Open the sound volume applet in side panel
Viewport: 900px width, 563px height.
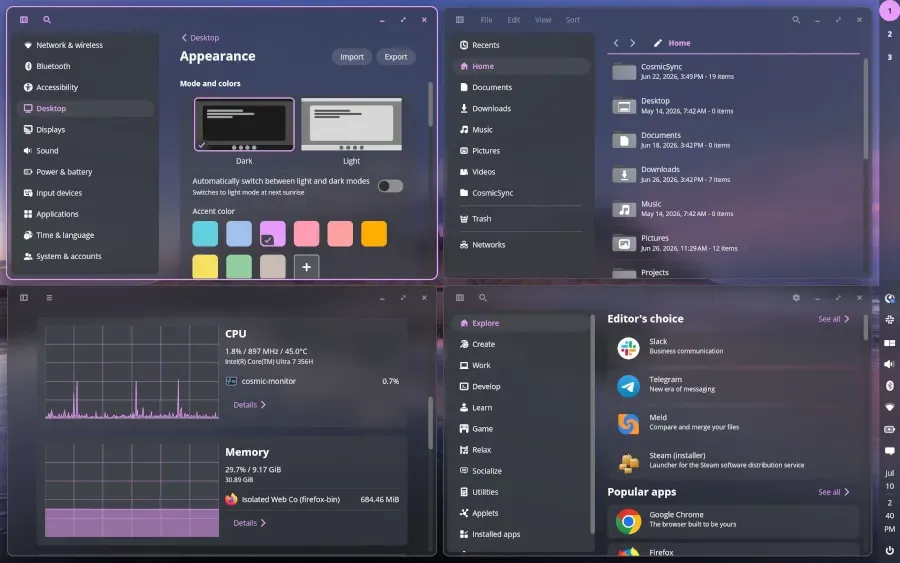(x=889, y=364)
